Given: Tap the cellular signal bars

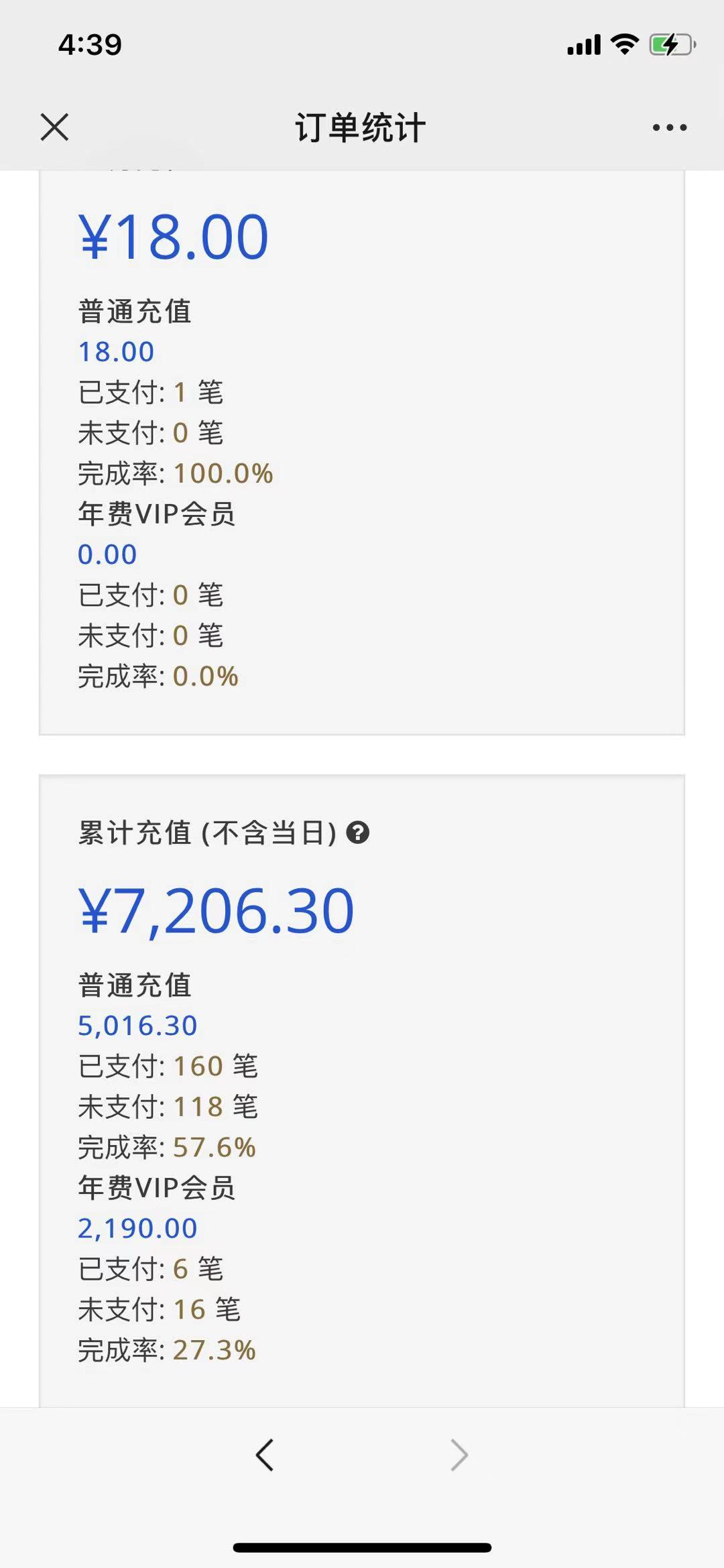Looking at the screenshot, I should (x=584, y=45).
